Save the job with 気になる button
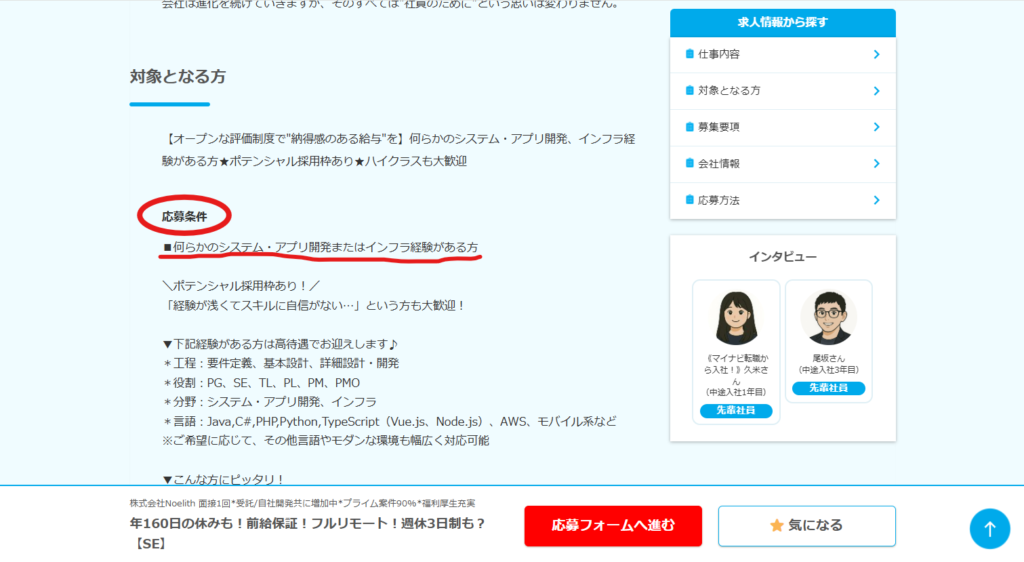 tap(806, 525)
